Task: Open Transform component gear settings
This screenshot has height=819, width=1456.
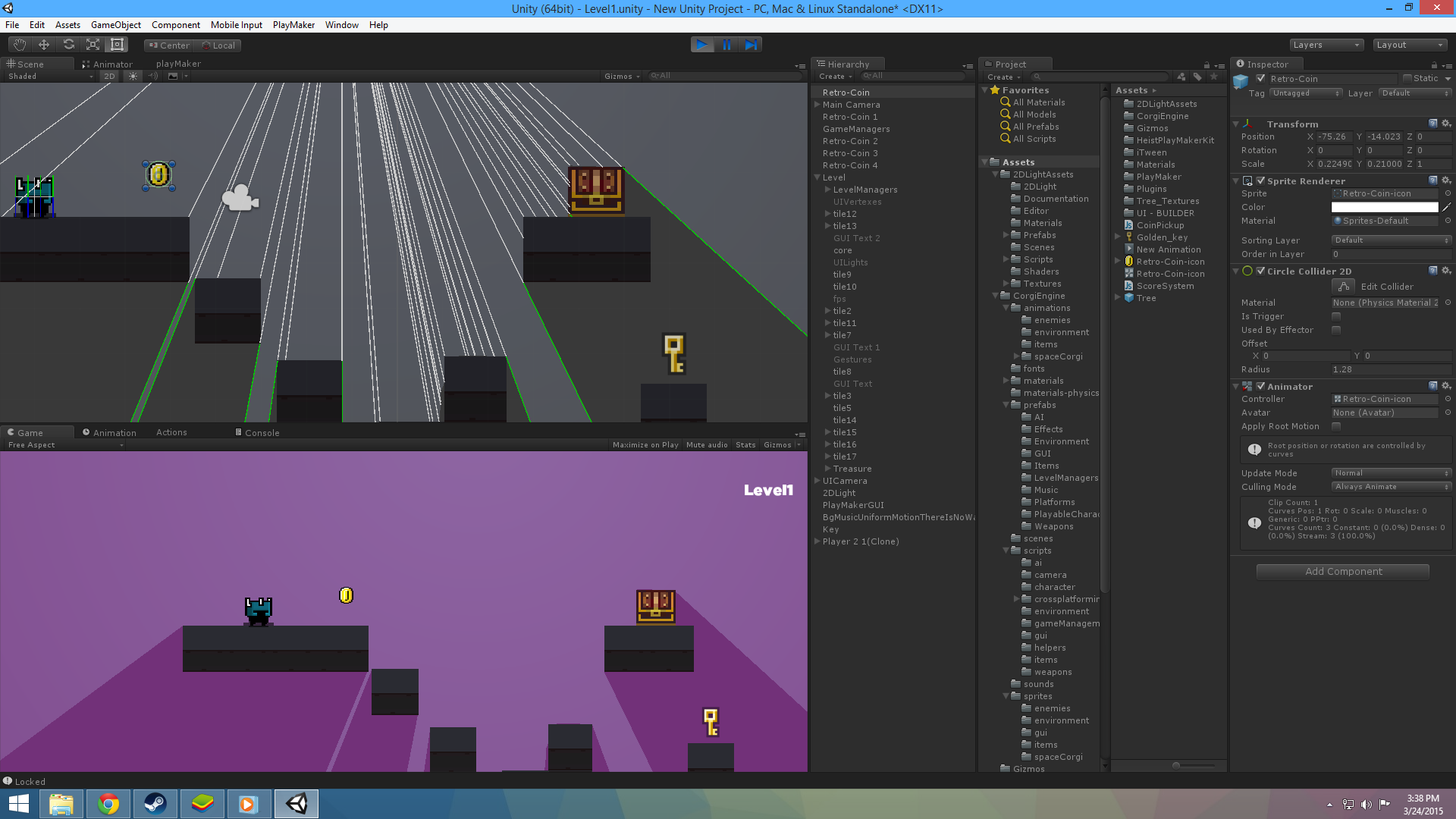Action: pyautogui.click(x=1445, y=124)
